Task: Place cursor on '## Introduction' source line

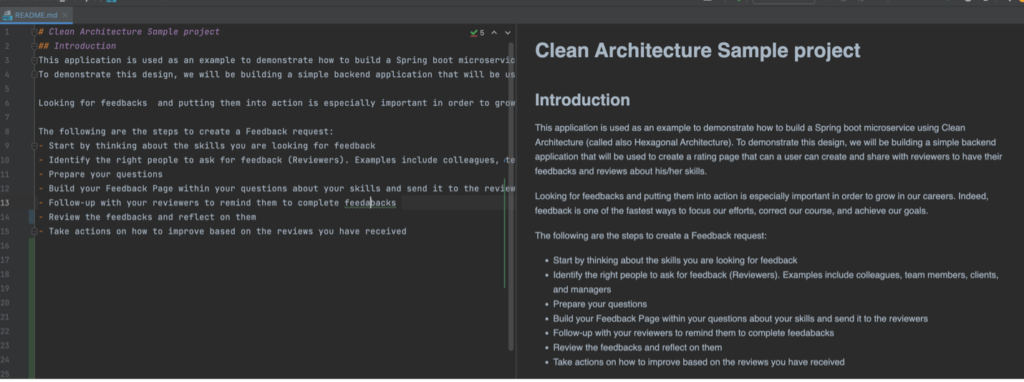Action: 77,46
